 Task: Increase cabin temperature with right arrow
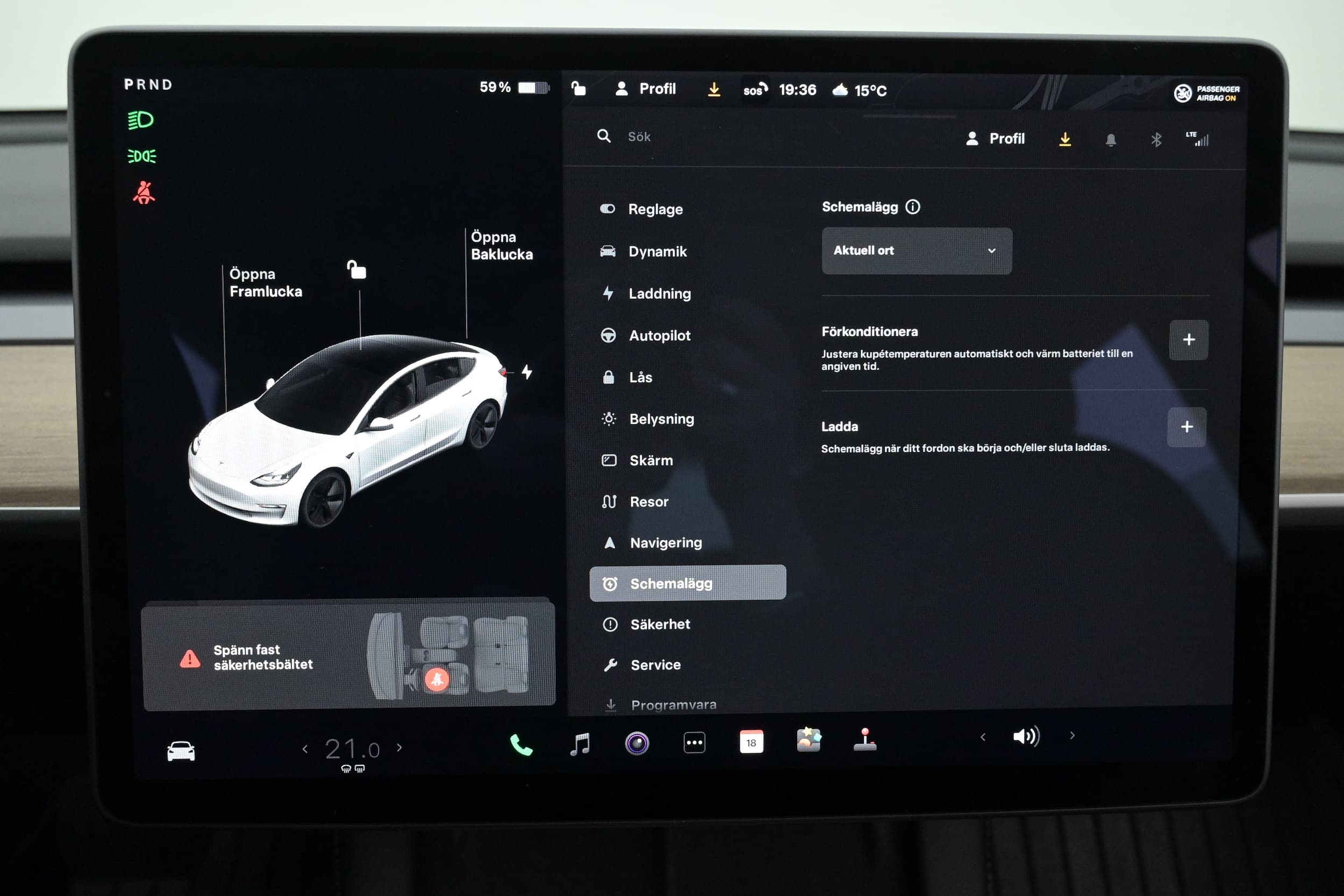point(399,748)
